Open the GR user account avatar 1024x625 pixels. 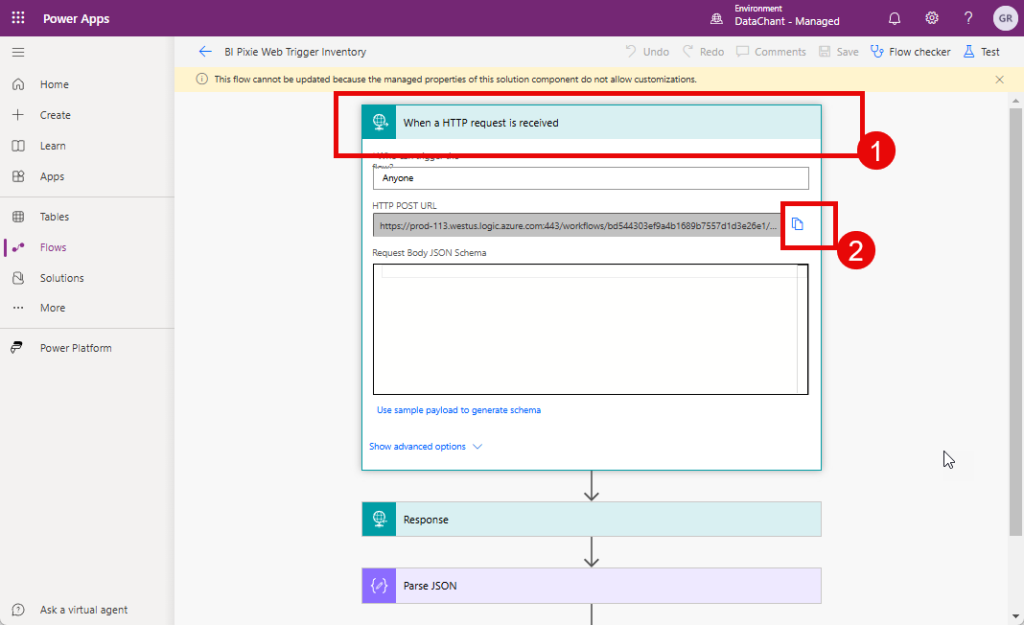click(1004, 18)
